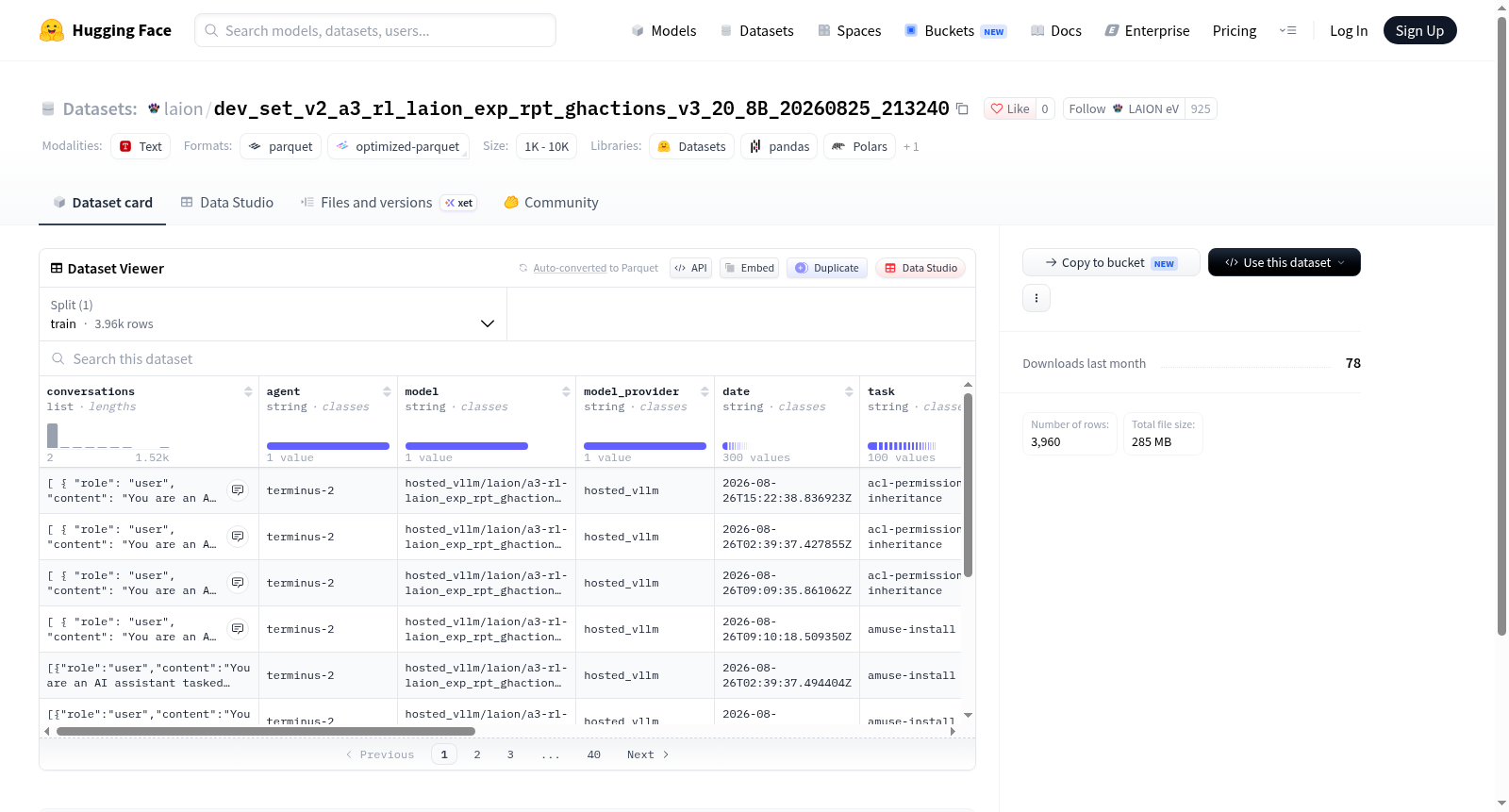Go to Models in the top navigation
Viewport: 1509px width, 812px height.
point(664,31)
